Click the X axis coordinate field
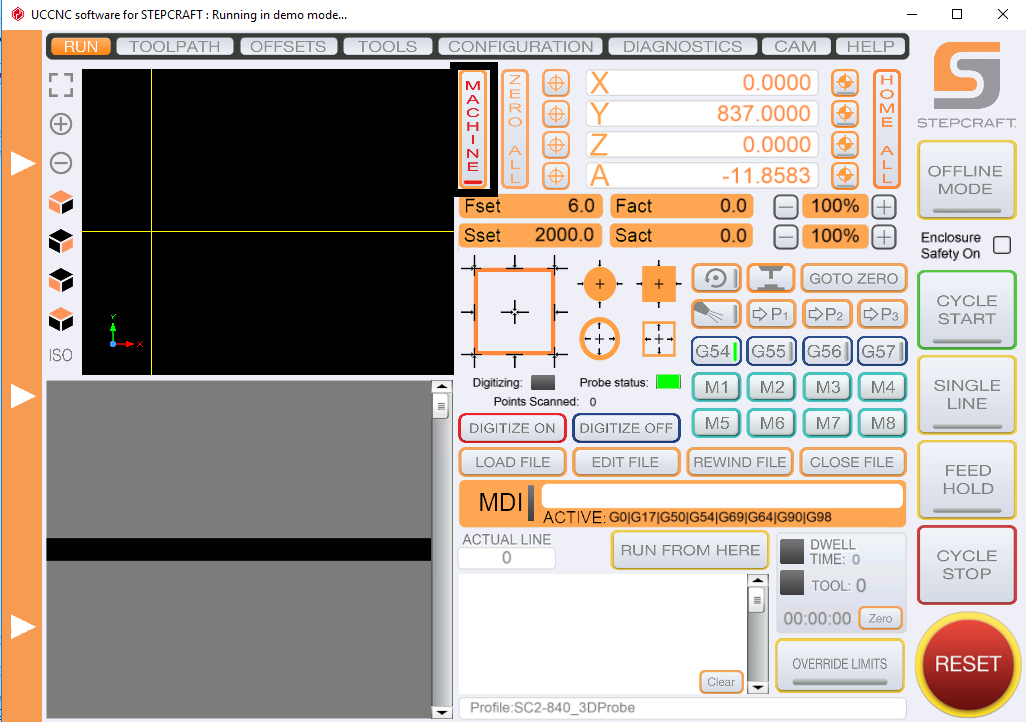 click(x=702, y=83)
